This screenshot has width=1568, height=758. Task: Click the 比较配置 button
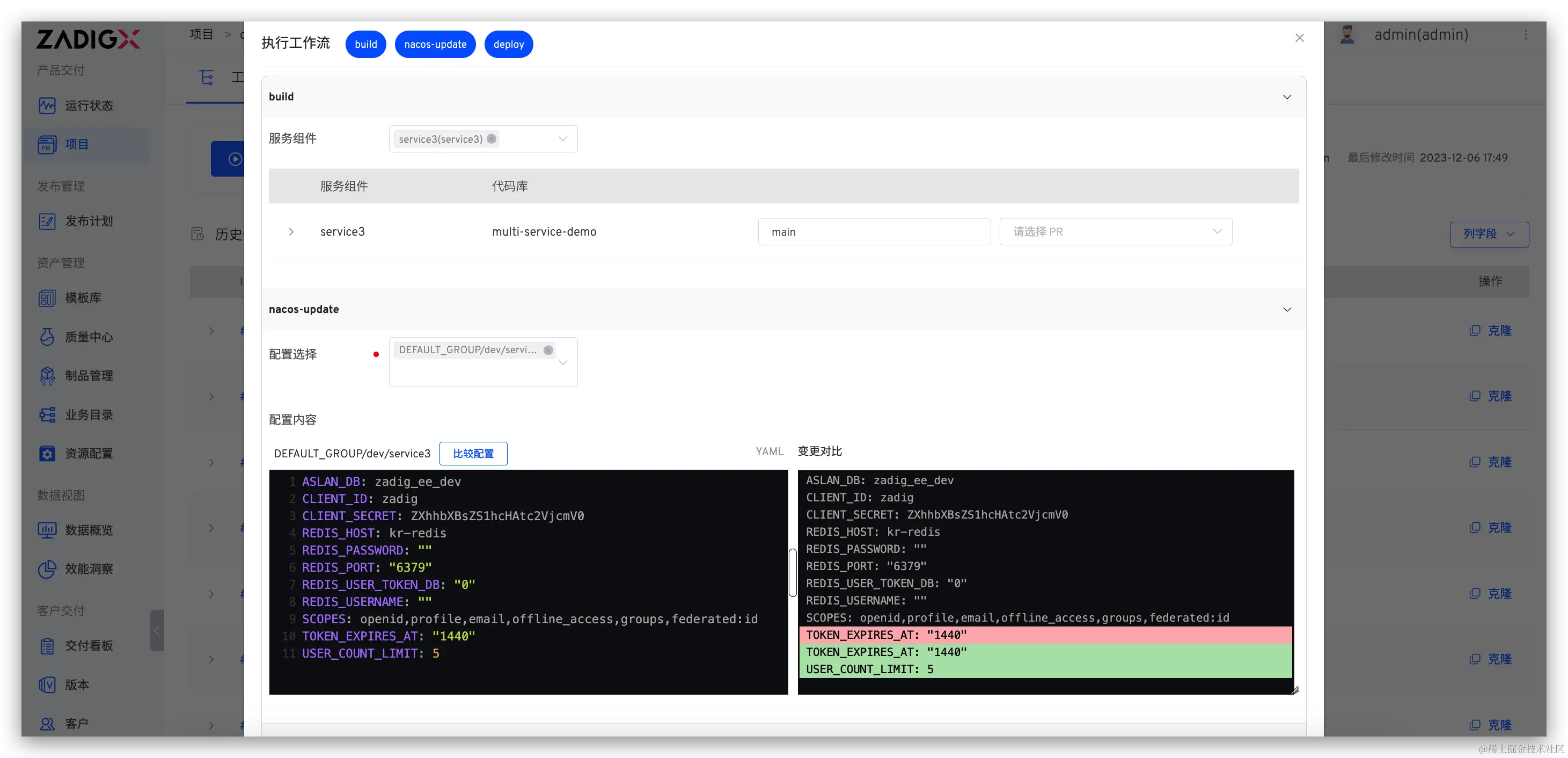473,453
